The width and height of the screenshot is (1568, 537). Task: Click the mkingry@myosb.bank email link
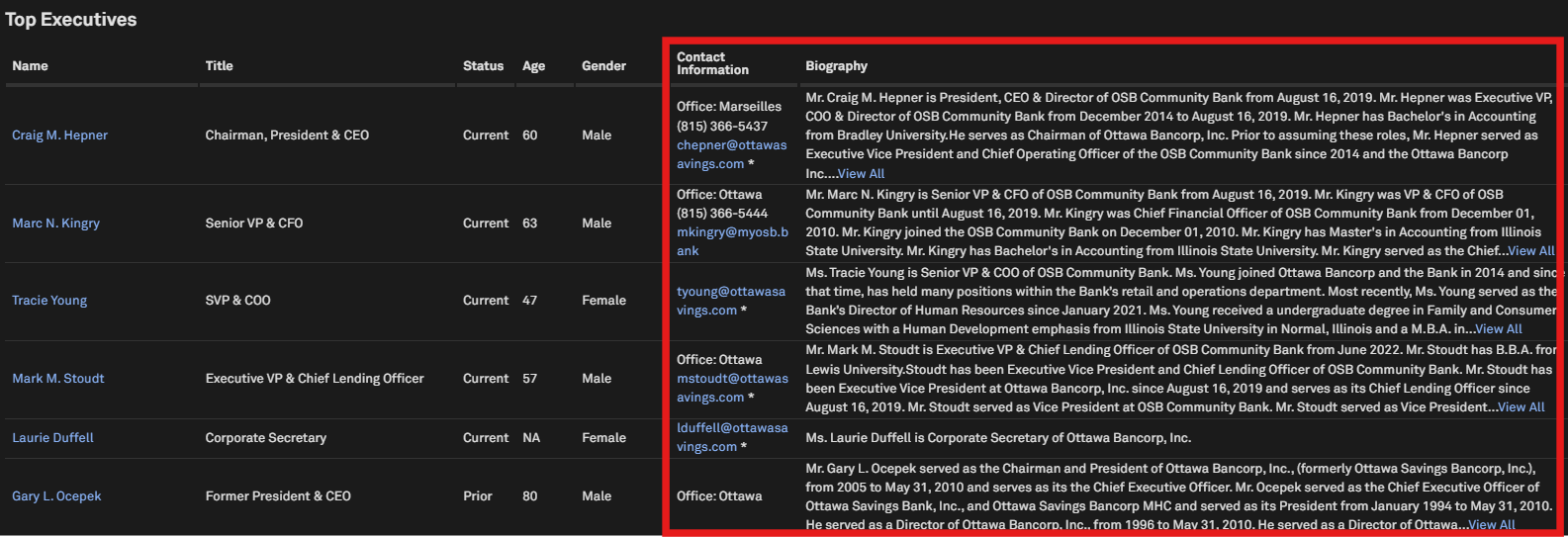coord(732,232)
